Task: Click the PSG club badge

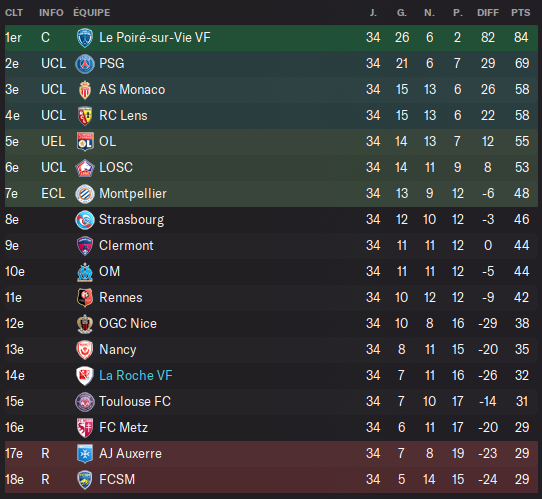Action: (85, 64)
